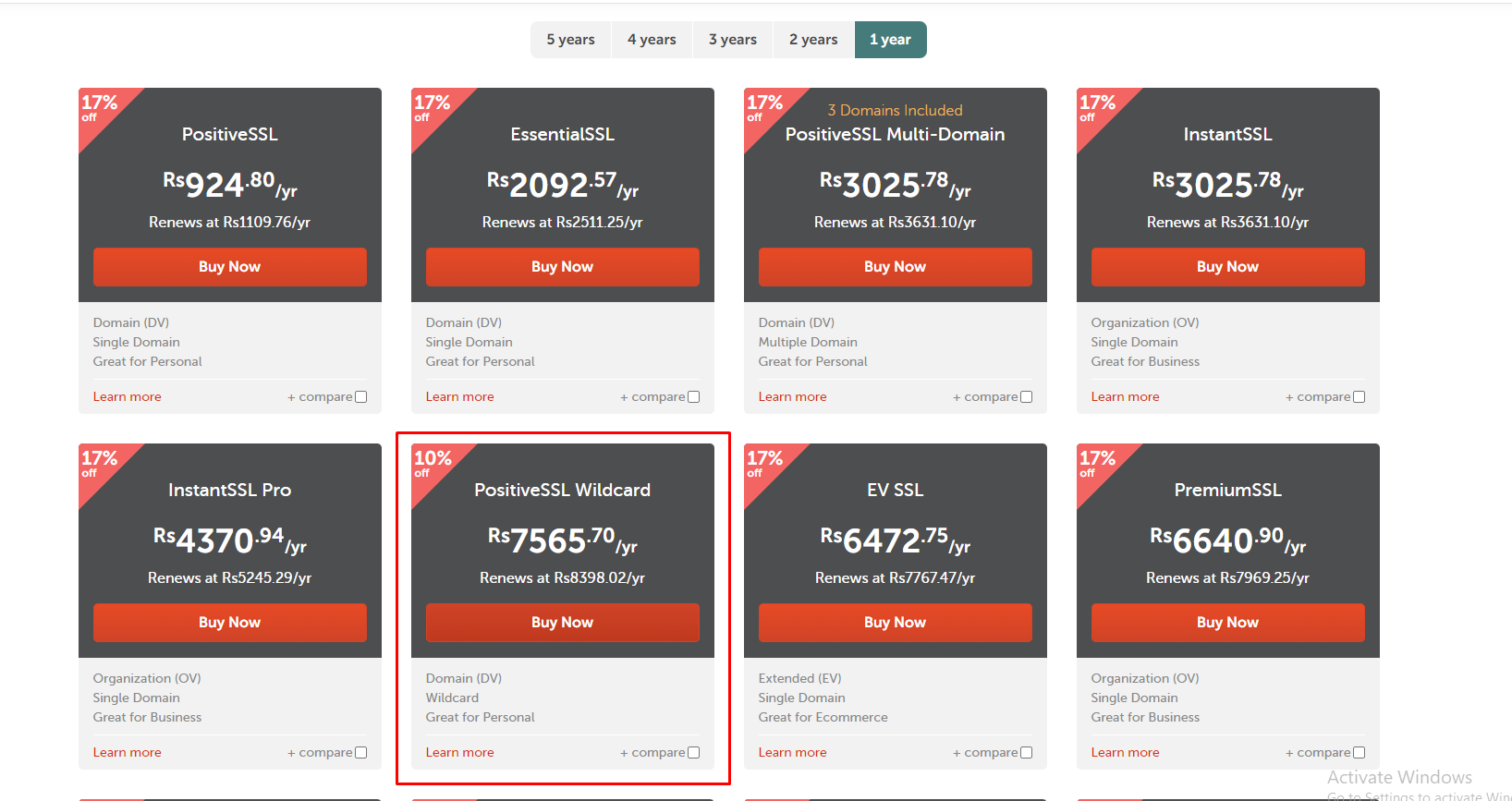Click the PositiveSSL Wildcard title
The image size is (1512, 801).
click(x=563, y=491)
